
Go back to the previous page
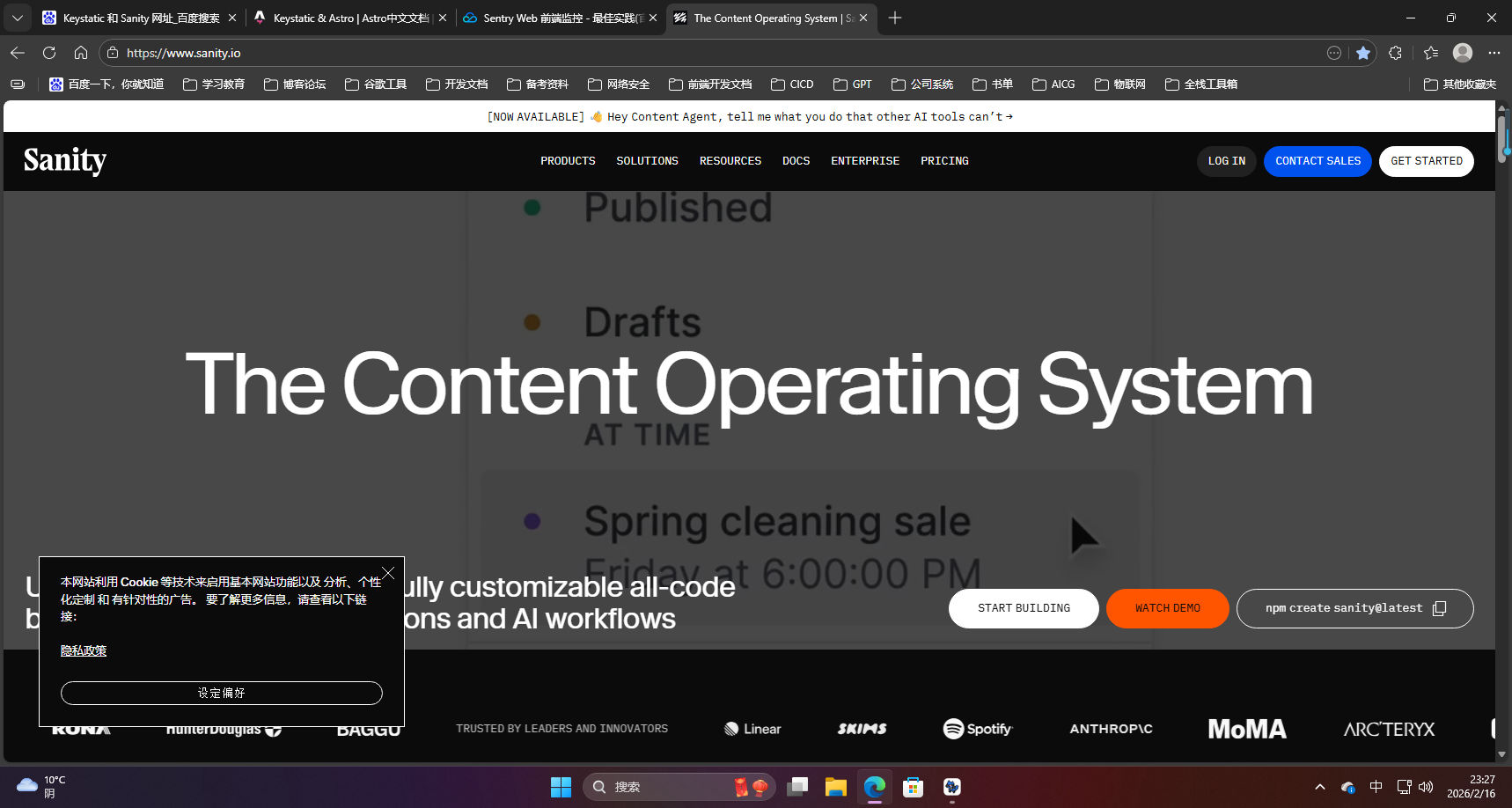pos(18,53)
